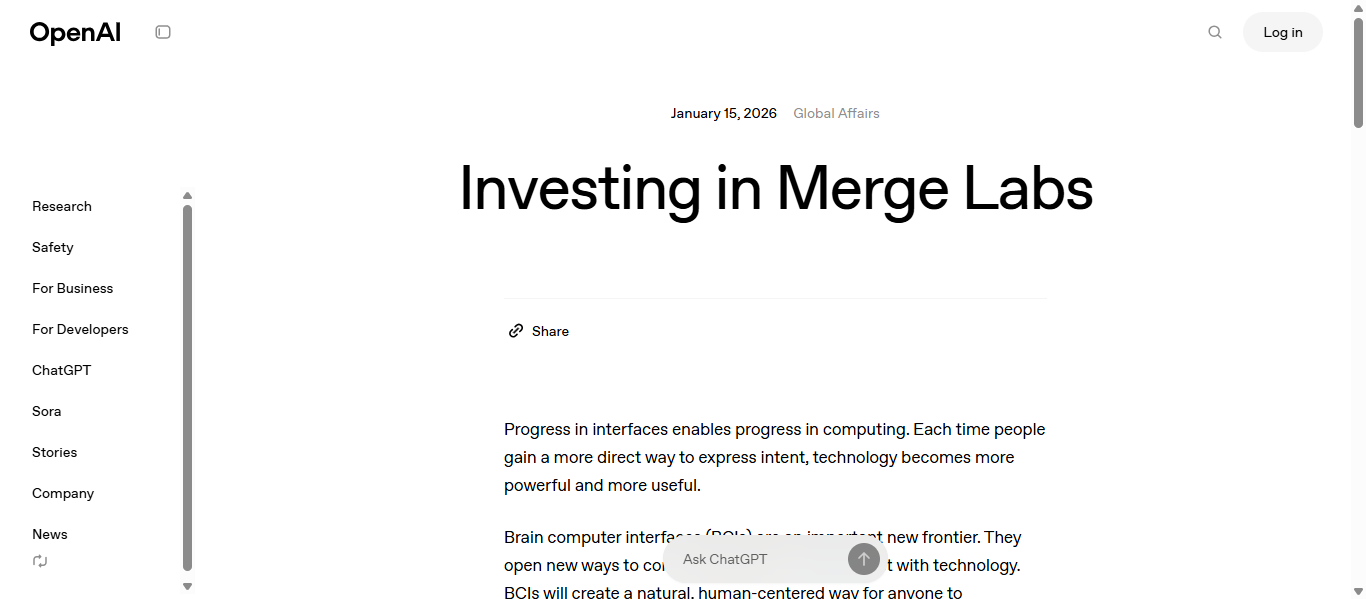This screenshot has width=1366, height=599.
Task: Log in to OpenAI
Action: point(1282,32)
